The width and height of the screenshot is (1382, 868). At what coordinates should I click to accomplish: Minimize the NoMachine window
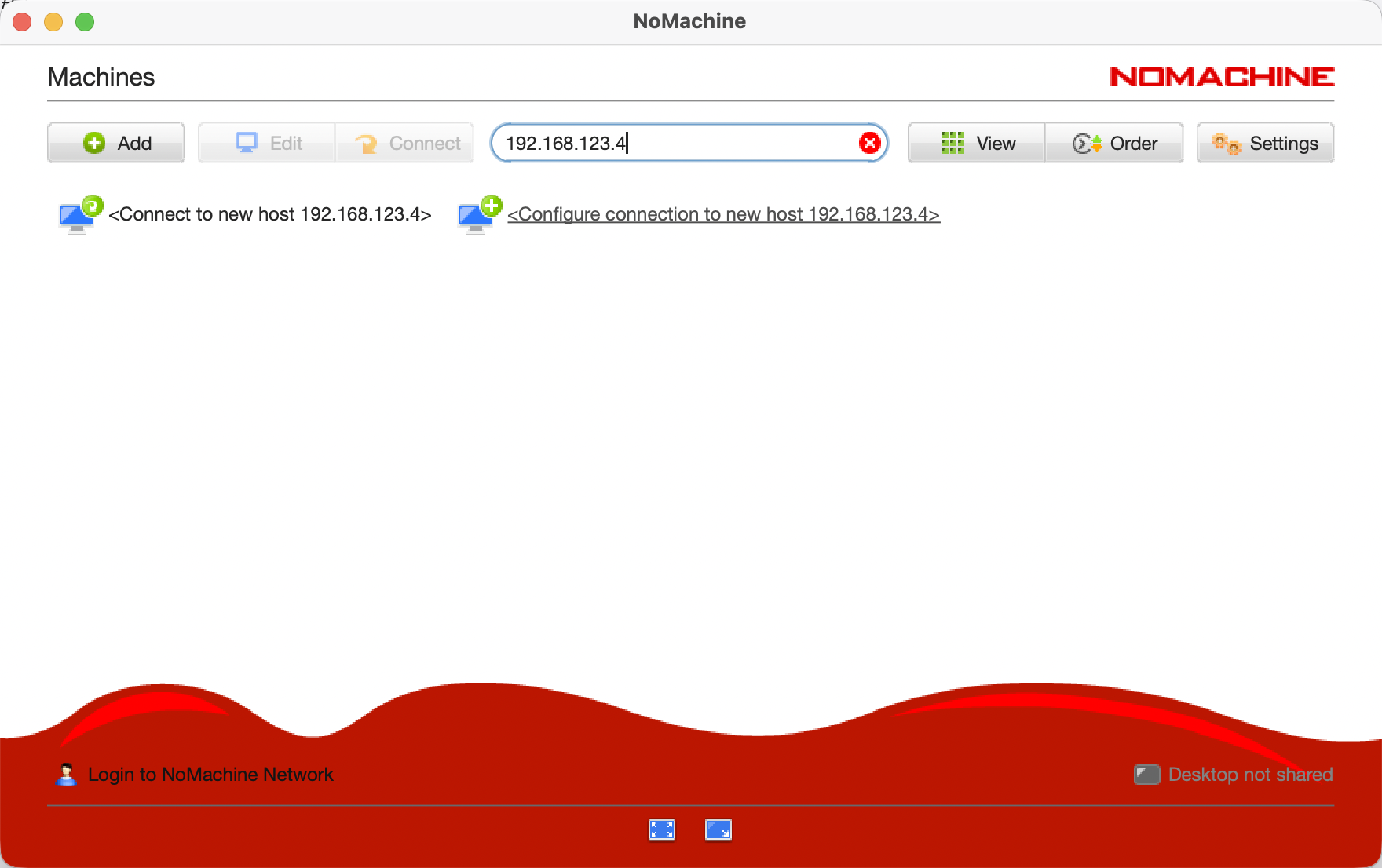pos(53,22)
